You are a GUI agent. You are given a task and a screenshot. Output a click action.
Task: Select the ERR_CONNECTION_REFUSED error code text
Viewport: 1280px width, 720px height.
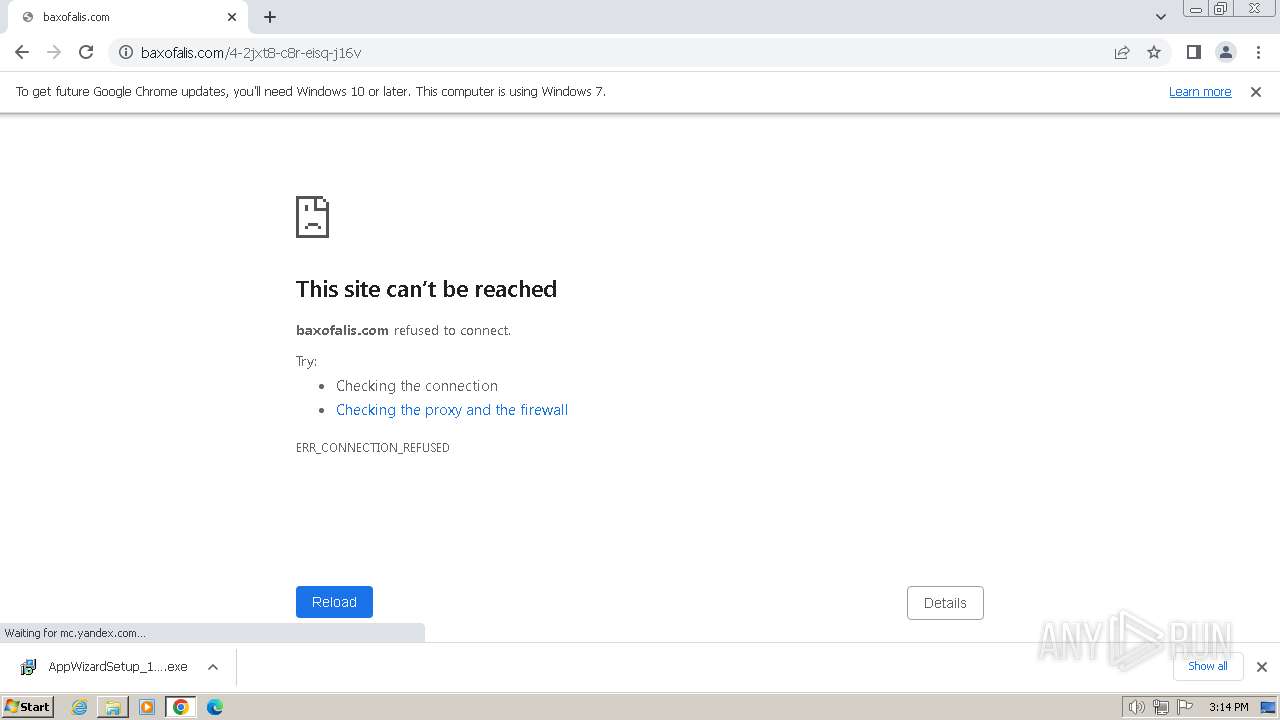coord(372,448)
